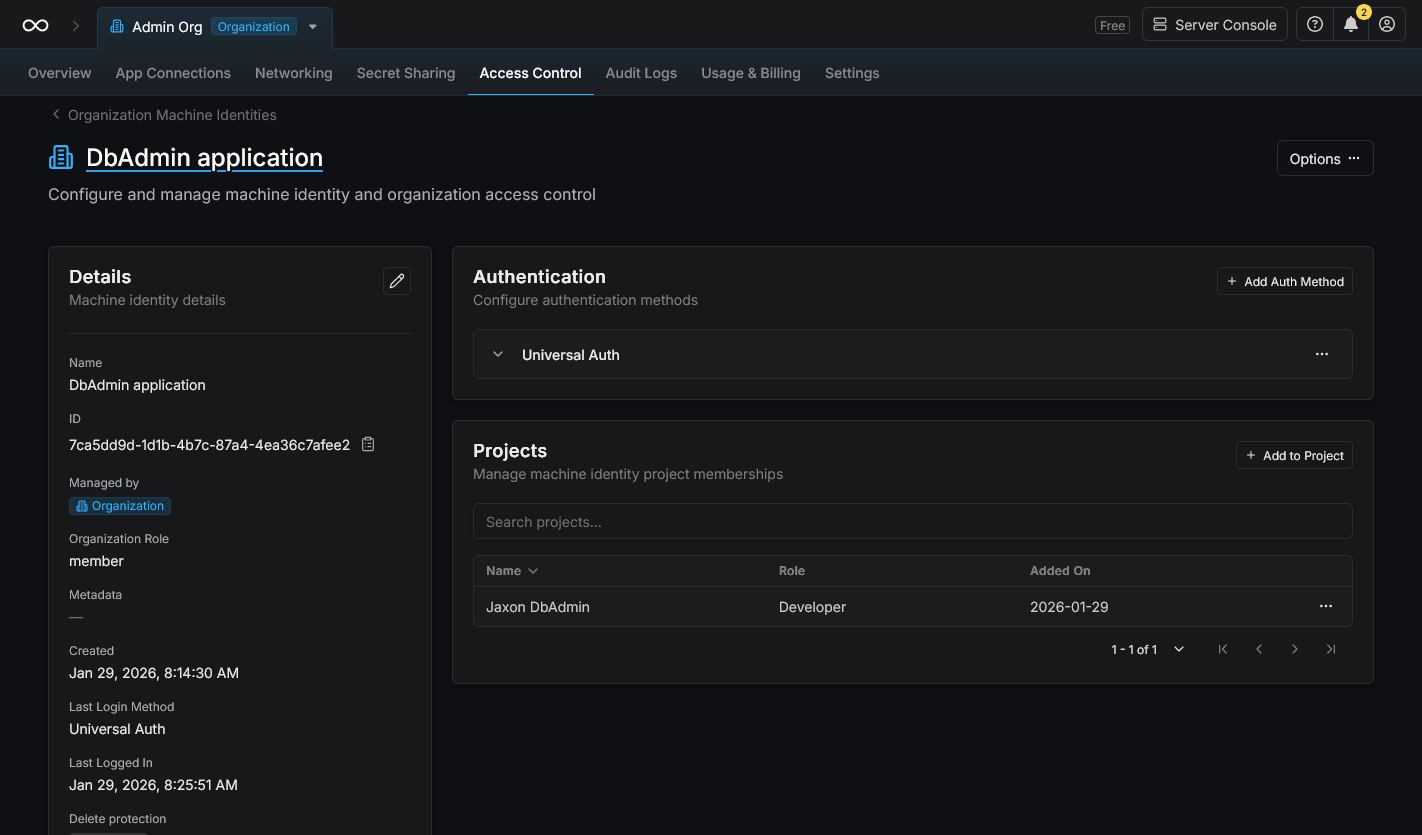Open the rows-per-page dropdown
Viewport: 1422px width, 835px height.
[1179, 649]
